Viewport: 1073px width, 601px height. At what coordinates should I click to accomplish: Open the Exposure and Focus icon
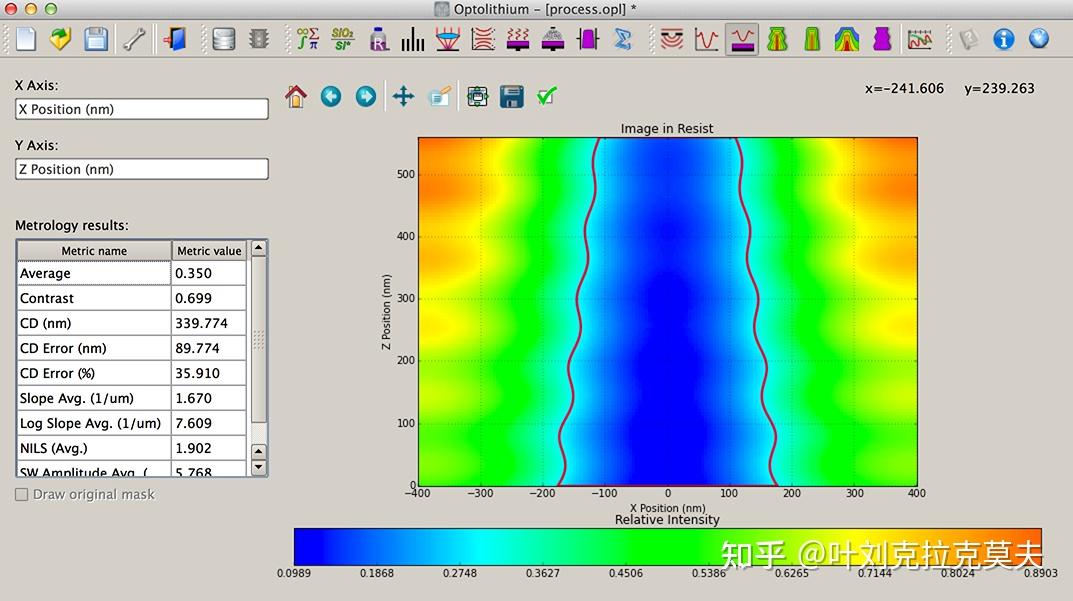483,39
